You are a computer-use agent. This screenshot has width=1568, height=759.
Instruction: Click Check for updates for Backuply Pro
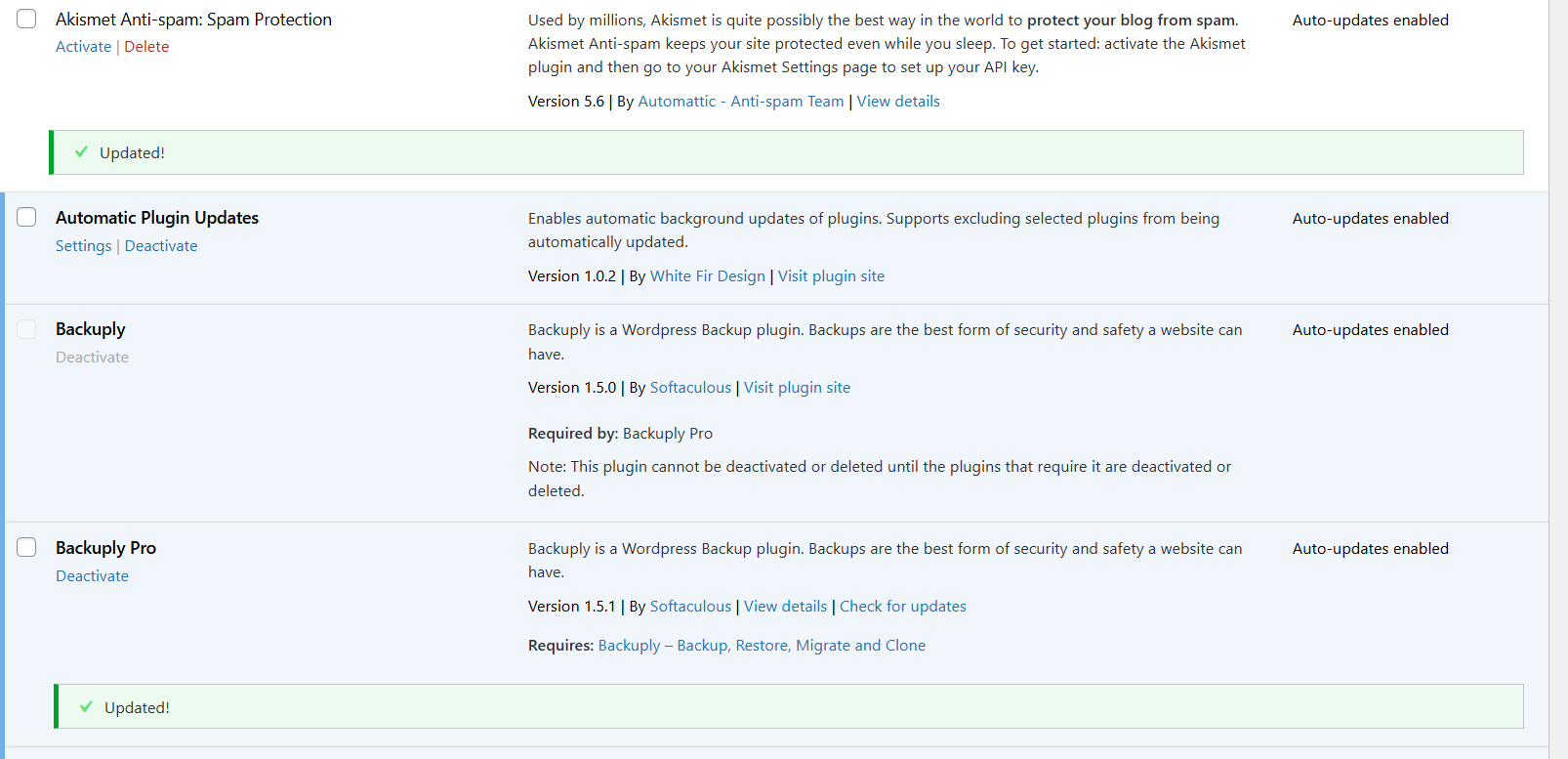coord(902,607)
